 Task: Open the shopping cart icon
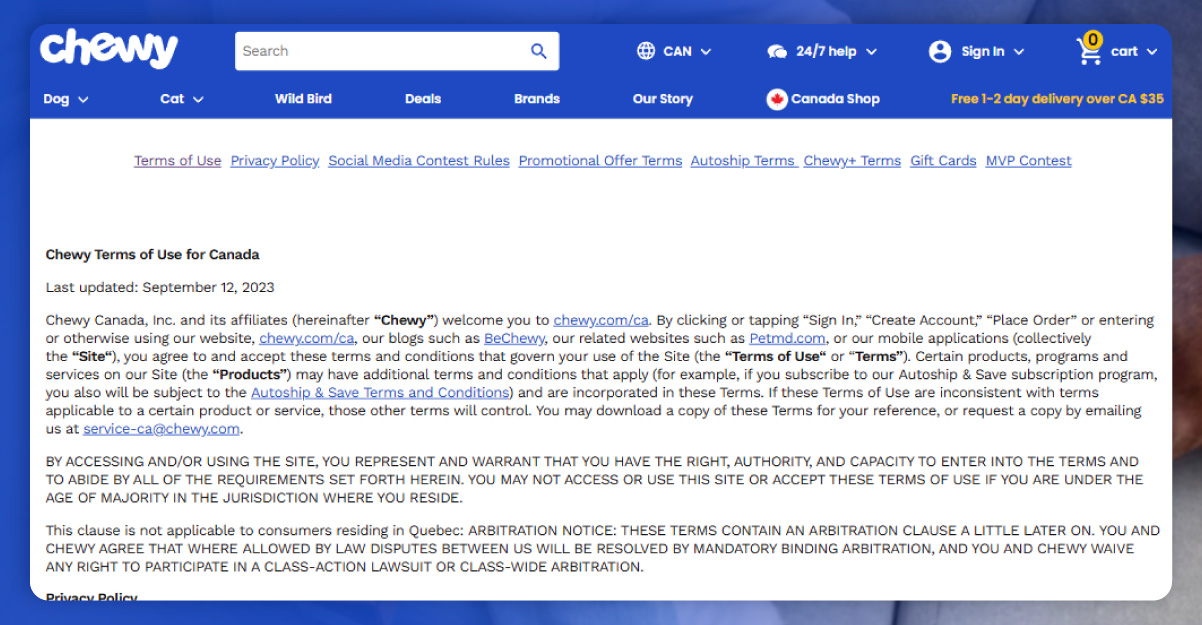pyautogui.click(x=1089, y=50)
